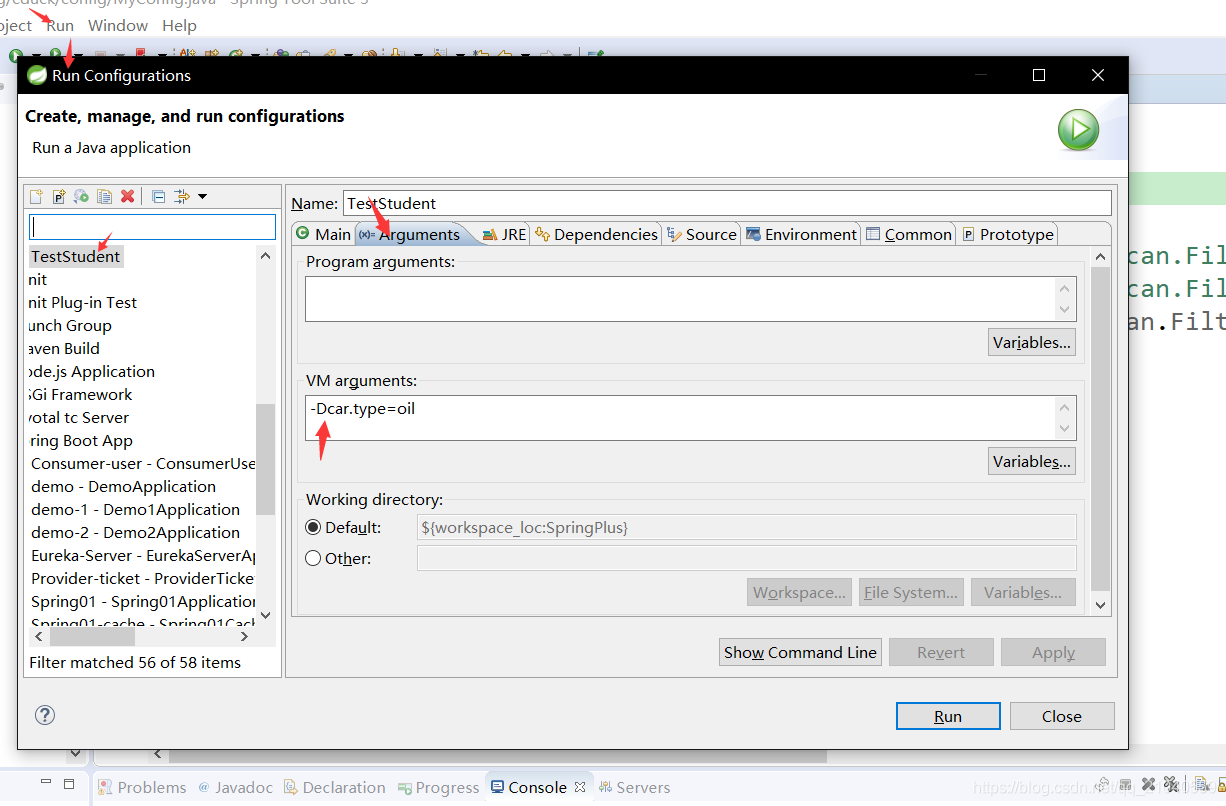This screenshot has width=1226, height=806.
Task: Select TestStudent in the configuration list
Action: point(75,256)
